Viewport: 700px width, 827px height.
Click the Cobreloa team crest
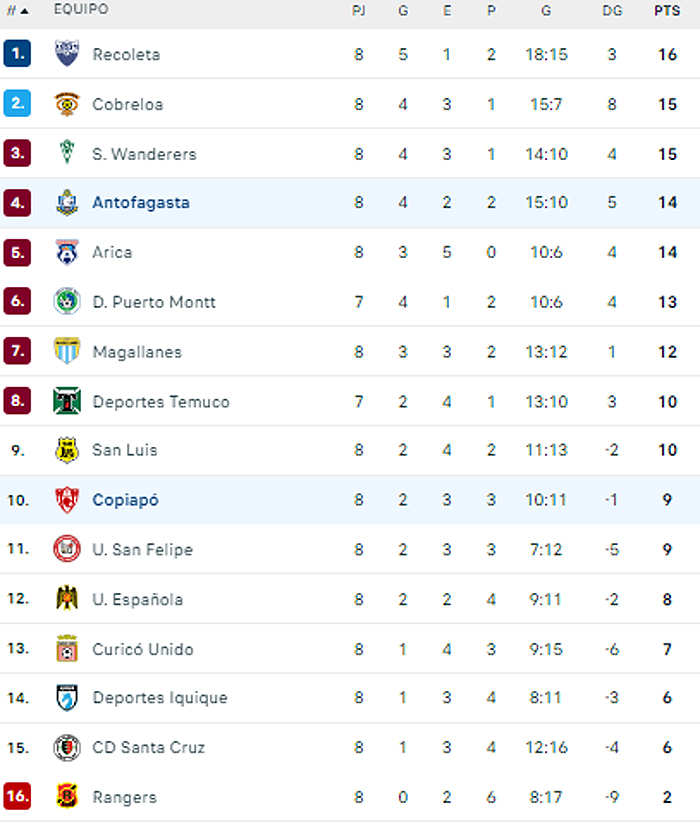coord(67,104)
